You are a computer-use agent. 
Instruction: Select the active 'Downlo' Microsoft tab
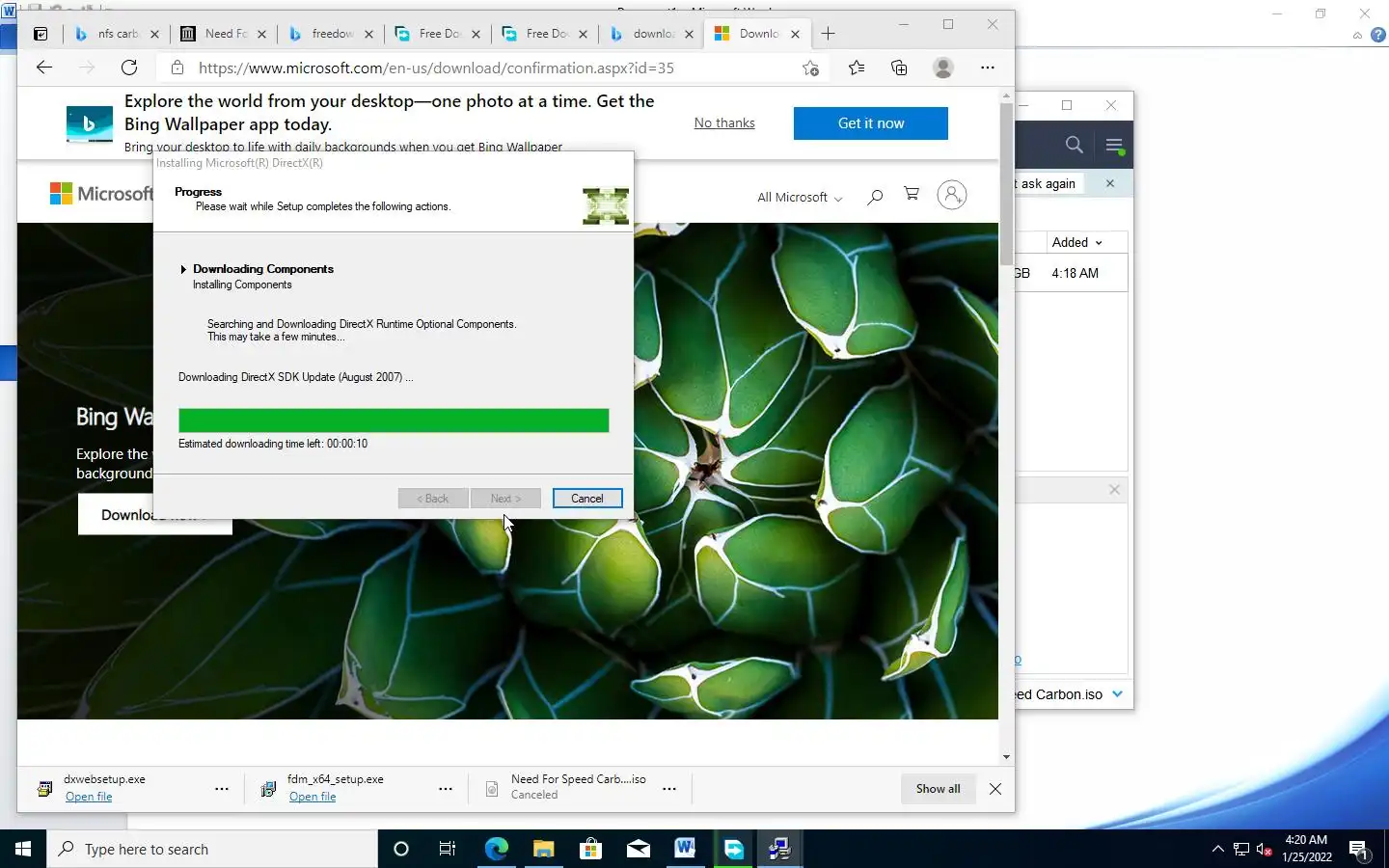pyautogui.click(x=758, y=34)
